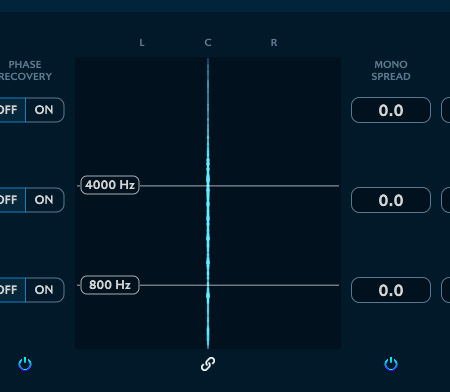Turn ON phase recovery for top band
This screenshot has height=392, width=450.
tap(45, 110)
